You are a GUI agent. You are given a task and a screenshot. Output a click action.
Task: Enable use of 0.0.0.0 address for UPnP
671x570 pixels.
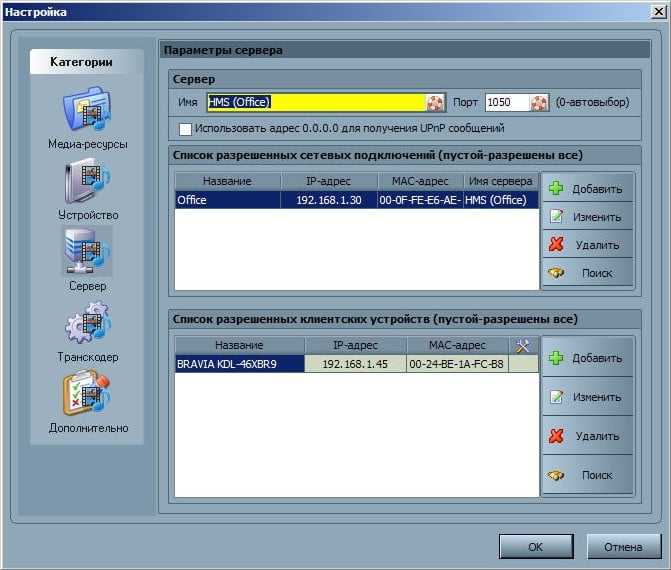185,129
